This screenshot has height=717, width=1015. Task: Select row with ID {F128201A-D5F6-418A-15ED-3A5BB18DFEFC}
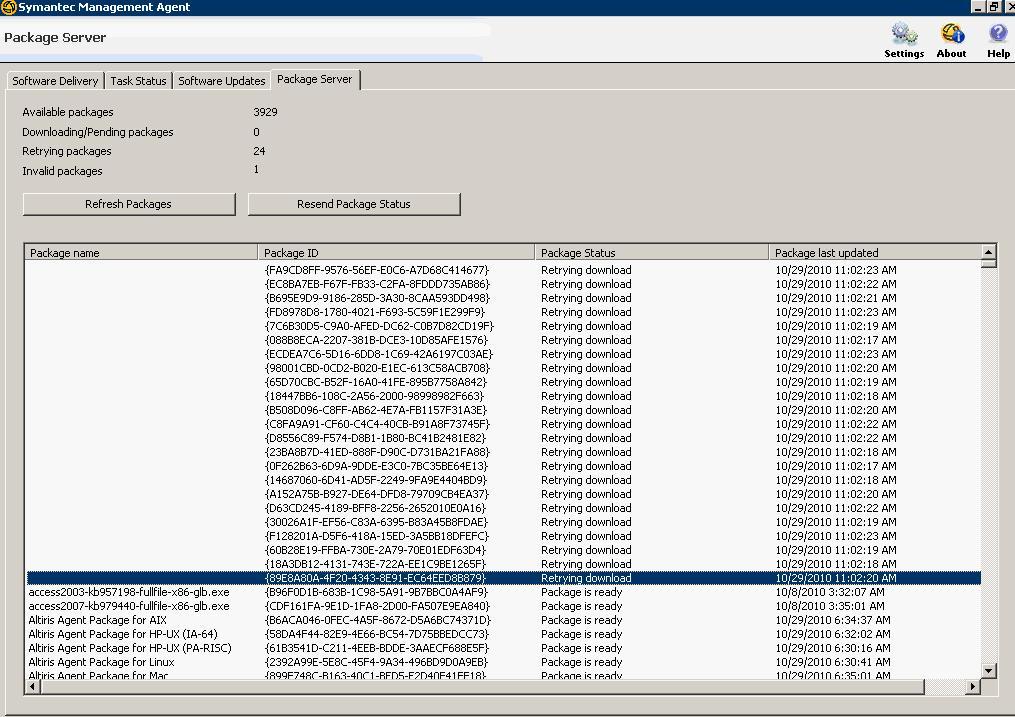tap(503, 536)
